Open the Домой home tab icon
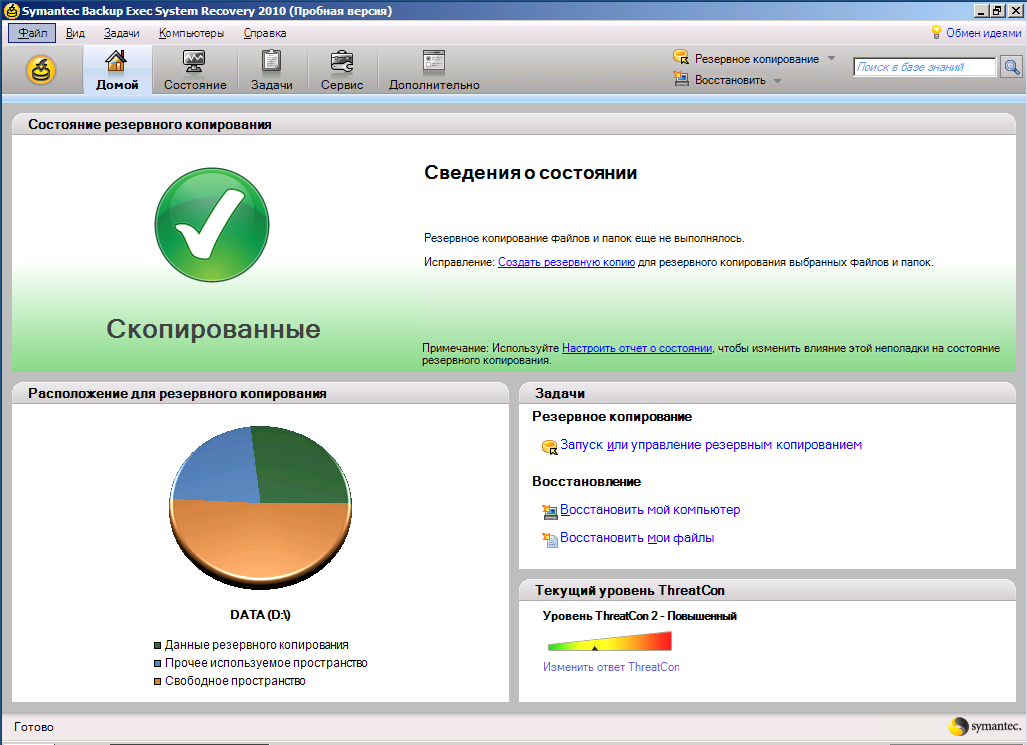This screenshot has width=1027, height=745. (116, 61)
